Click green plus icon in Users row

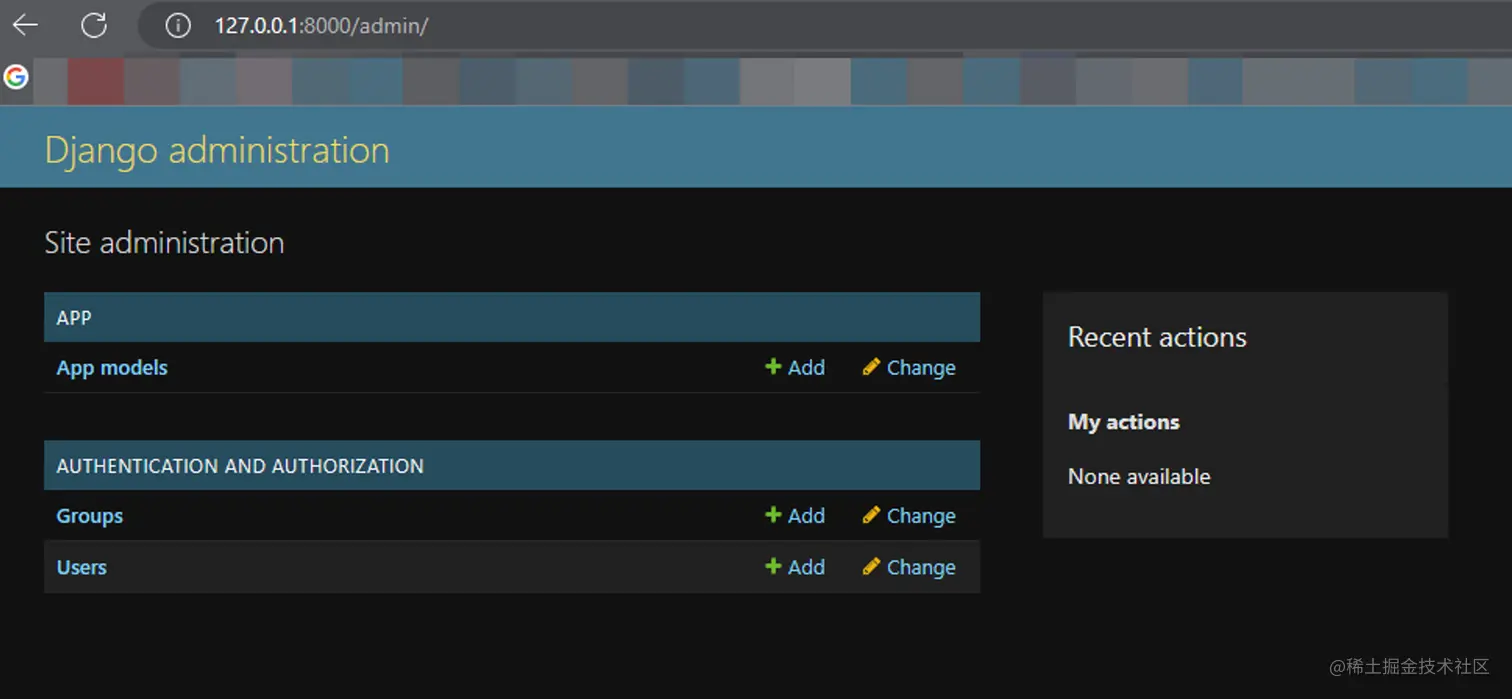click(773, 566)
